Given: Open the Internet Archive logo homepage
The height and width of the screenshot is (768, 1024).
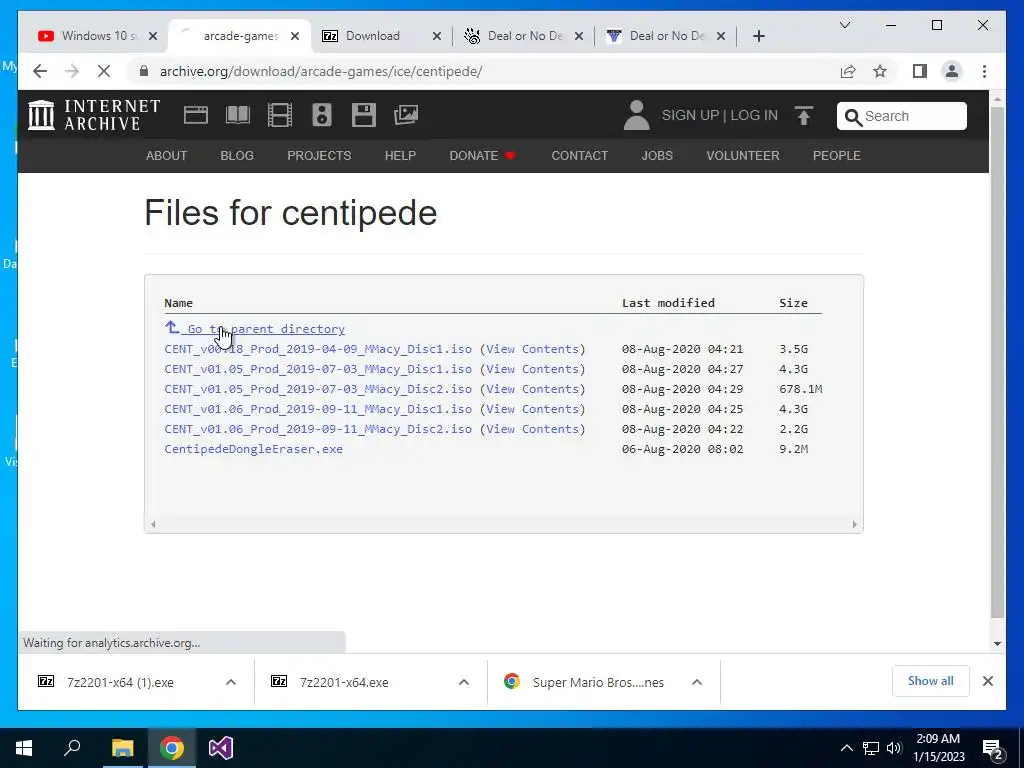Looking at the screenshot, I should click(x=94, y=115).
